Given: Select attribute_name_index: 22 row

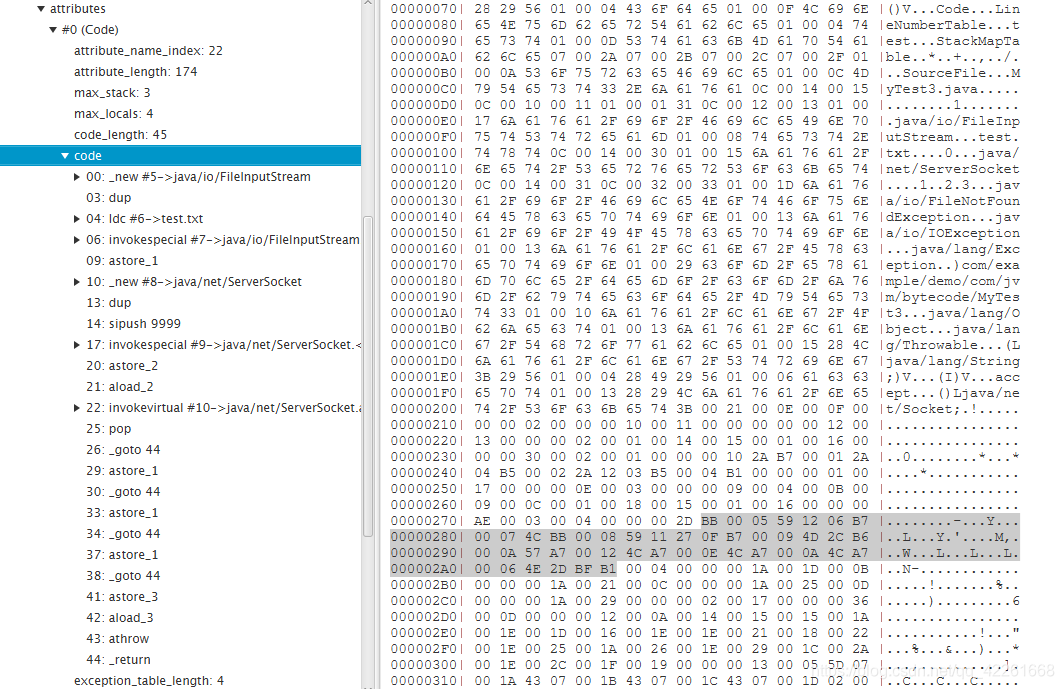Looking at the screenshot, I should tap(148, 51).
